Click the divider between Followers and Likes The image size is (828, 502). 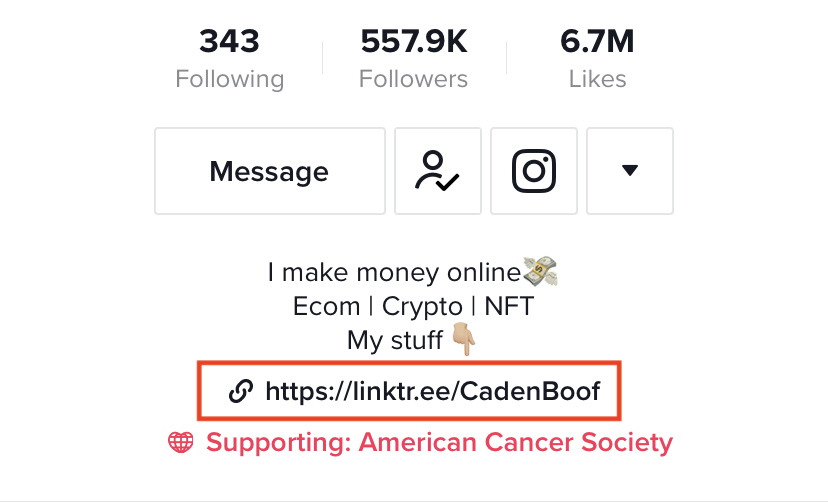point(506,58)
